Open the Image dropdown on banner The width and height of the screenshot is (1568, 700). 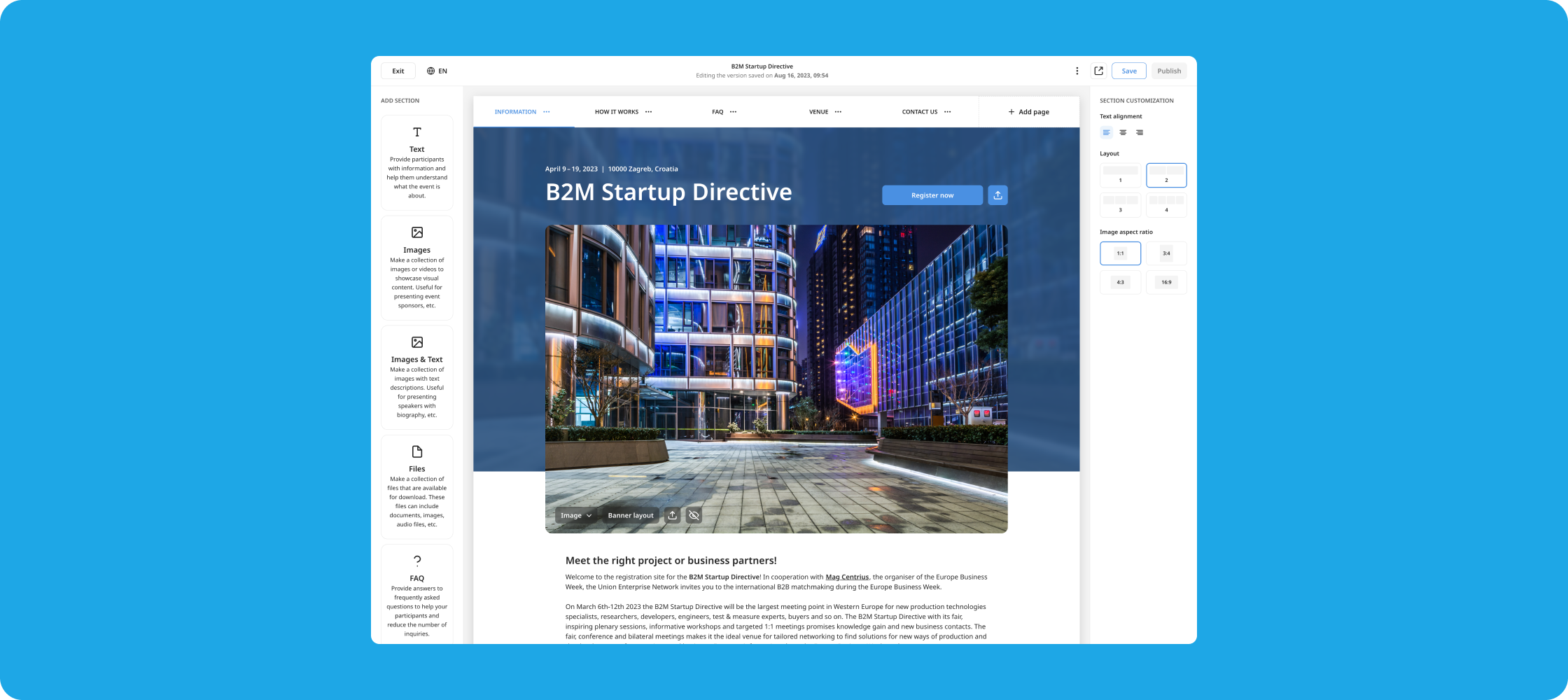point(575,515)
